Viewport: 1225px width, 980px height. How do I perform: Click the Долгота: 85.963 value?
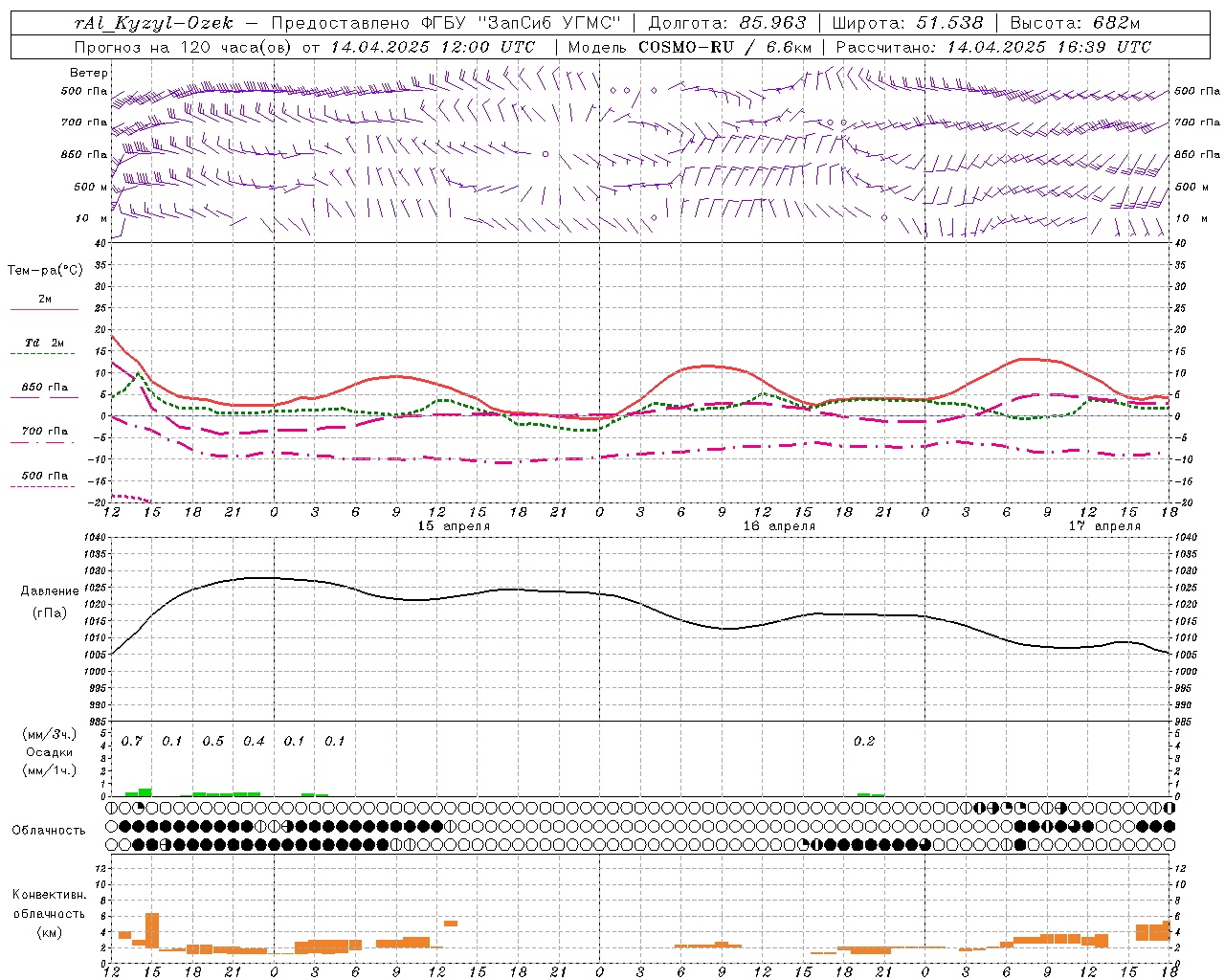pos(727,23)
